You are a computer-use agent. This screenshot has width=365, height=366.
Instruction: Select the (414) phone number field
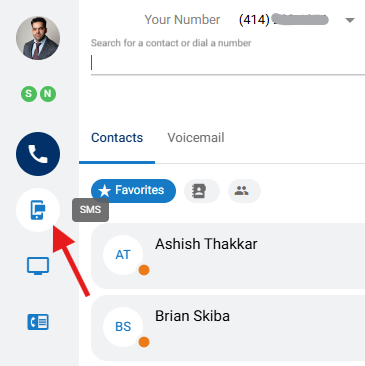tap(284, 20)
